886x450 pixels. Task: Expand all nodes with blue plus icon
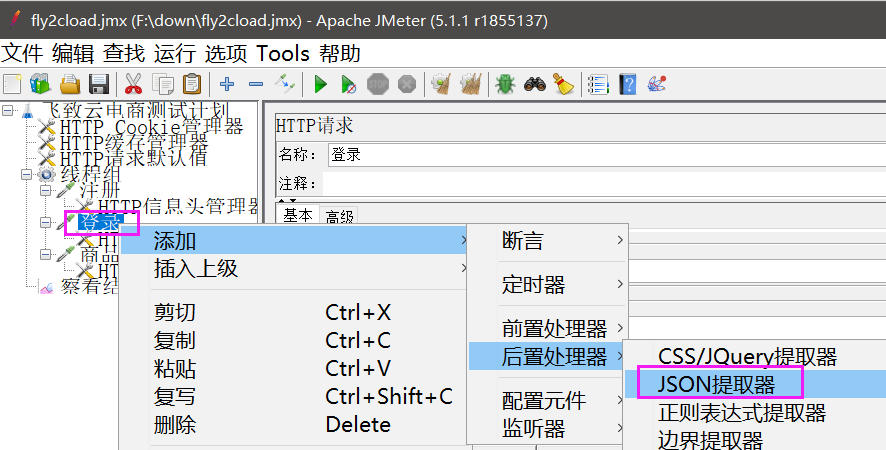point(227,84)
